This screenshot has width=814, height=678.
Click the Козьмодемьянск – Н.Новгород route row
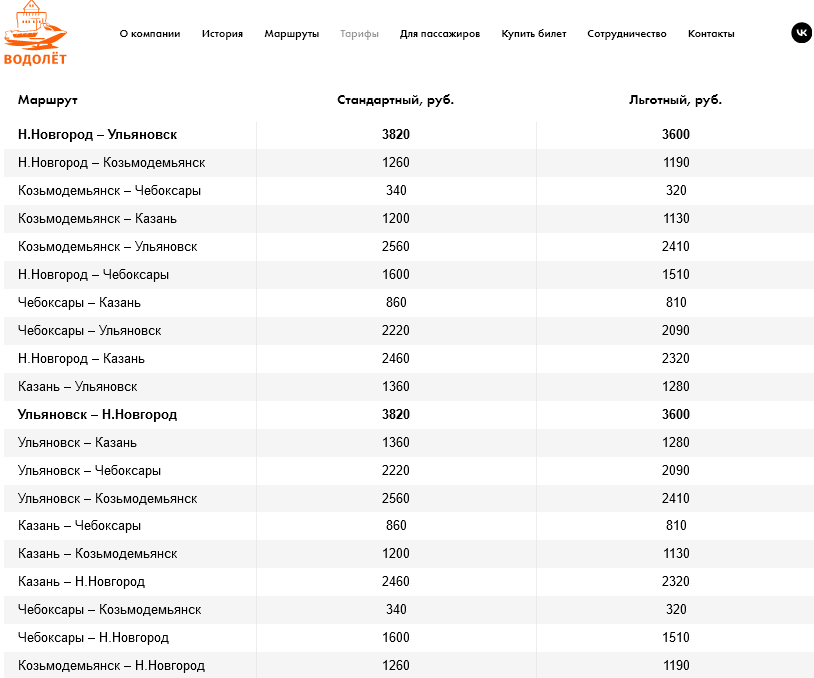(409, 665)
